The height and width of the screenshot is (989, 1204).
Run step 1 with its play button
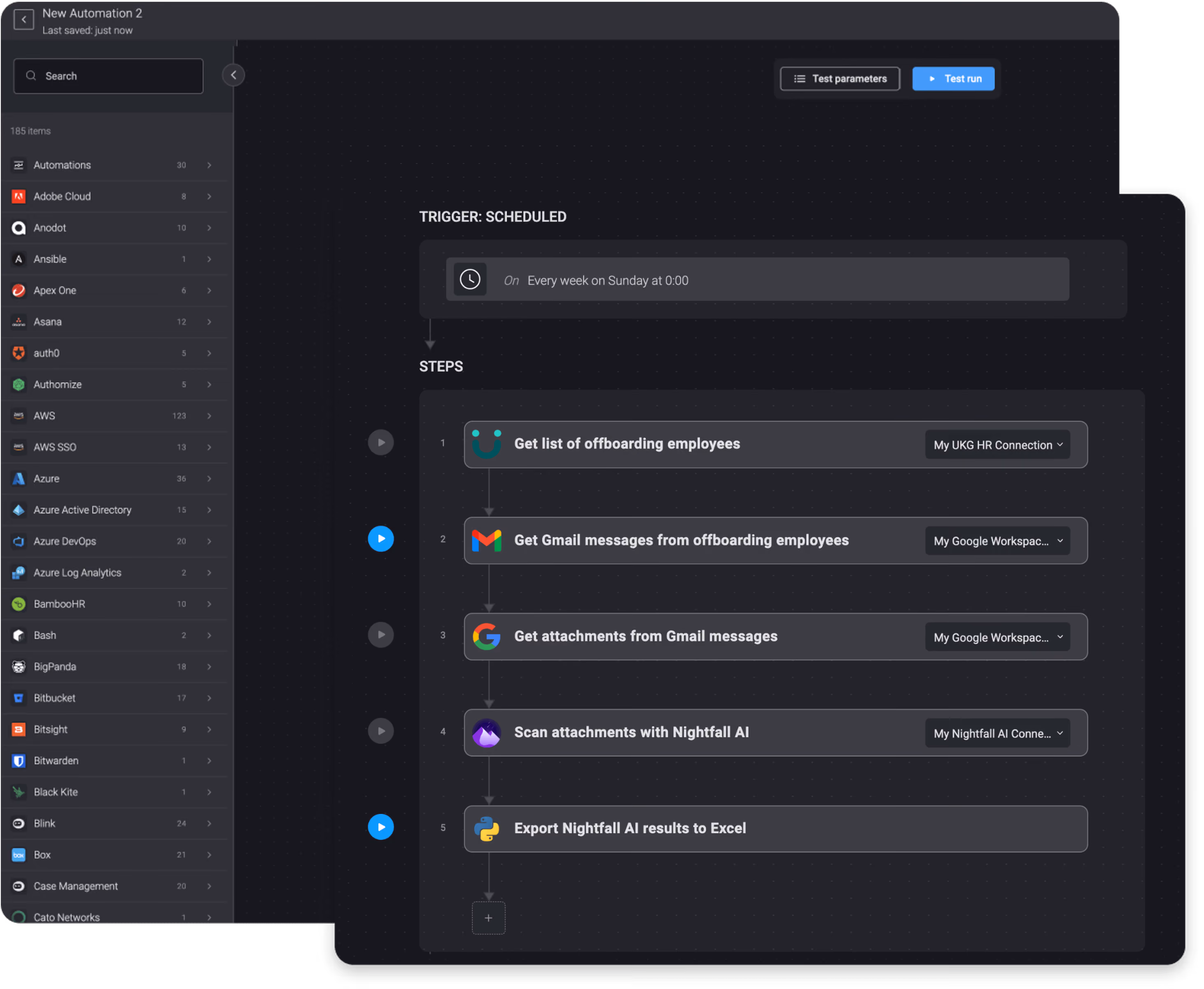[381, 443]
